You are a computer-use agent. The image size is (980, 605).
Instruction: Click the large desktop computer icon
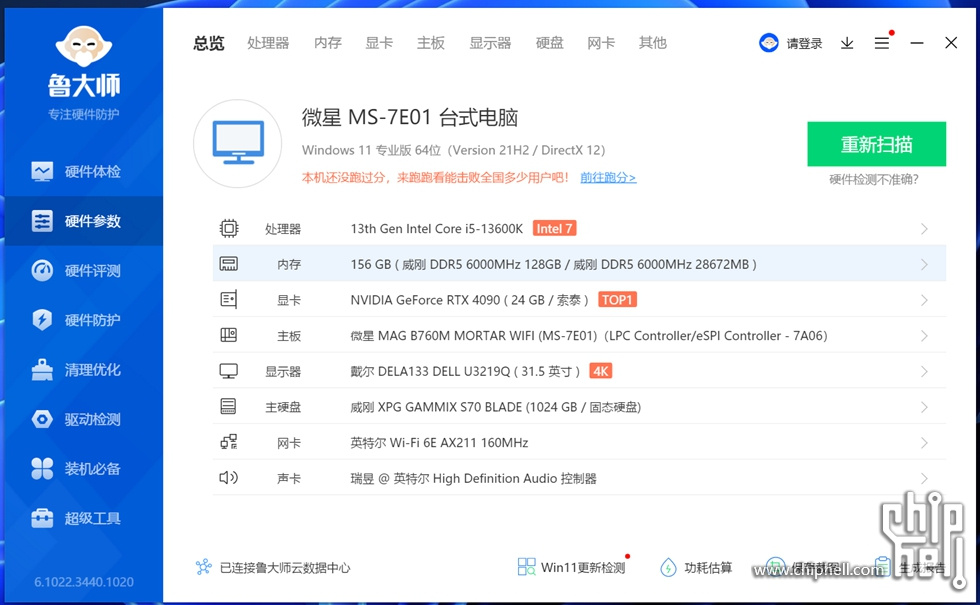238,143
